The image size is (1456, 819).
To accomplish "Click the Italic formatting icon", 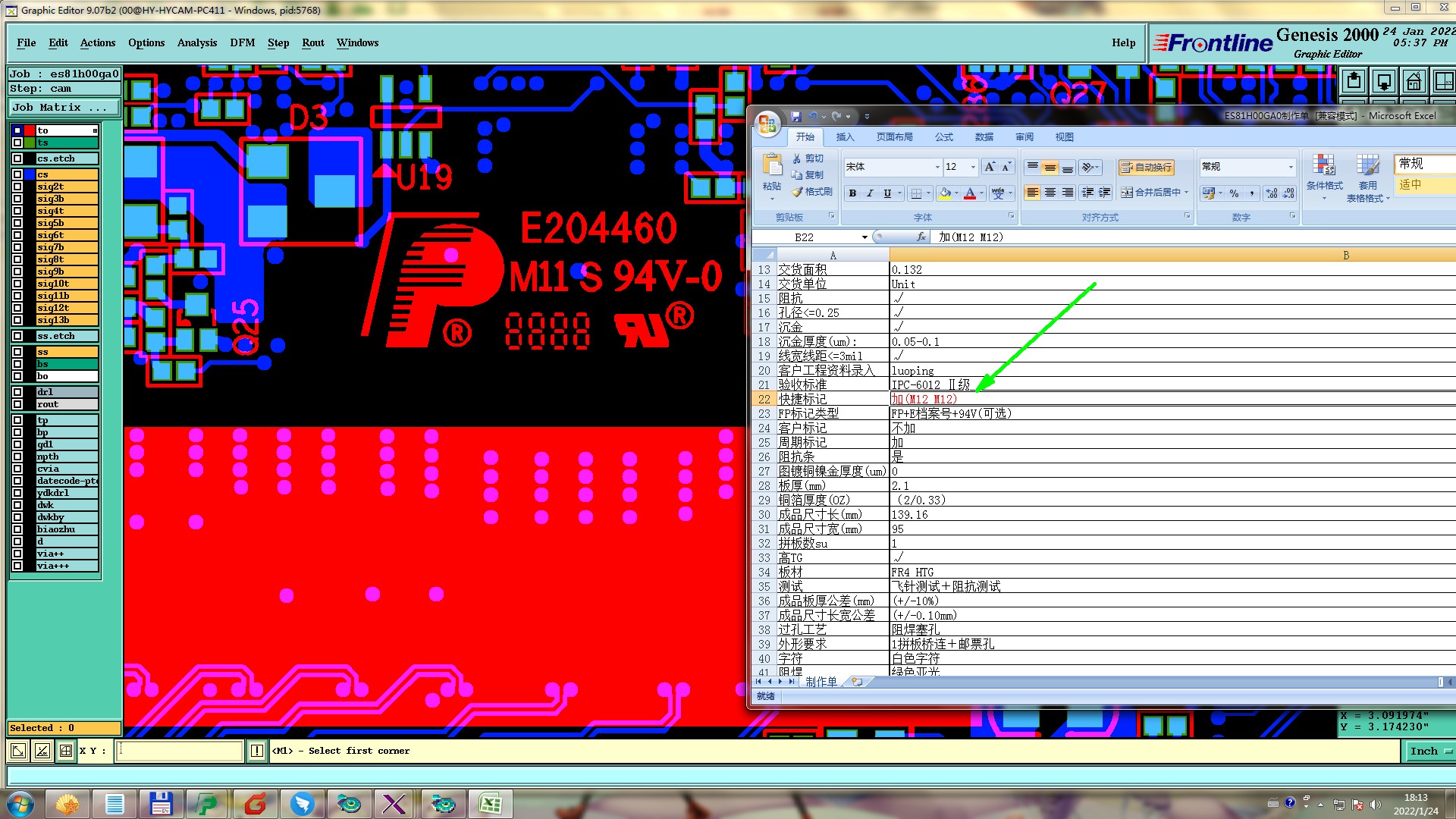I will (x=870, y=193).
